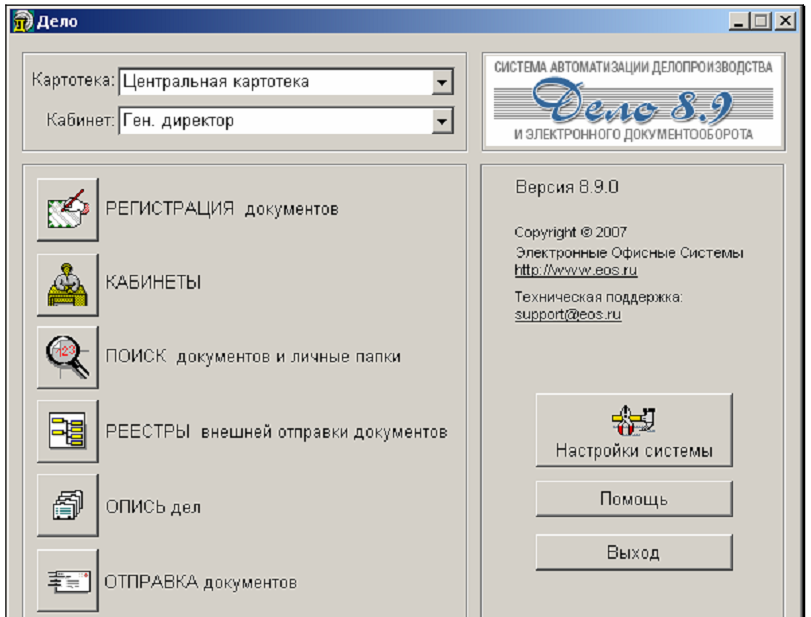Click the Дело app icon in title bar

(x=23, y=21)
